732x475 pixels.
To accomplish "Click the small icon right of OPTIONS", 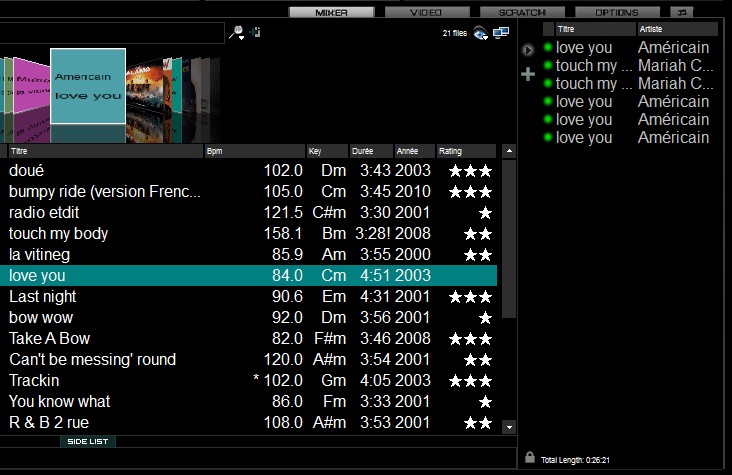I will 682,12.
